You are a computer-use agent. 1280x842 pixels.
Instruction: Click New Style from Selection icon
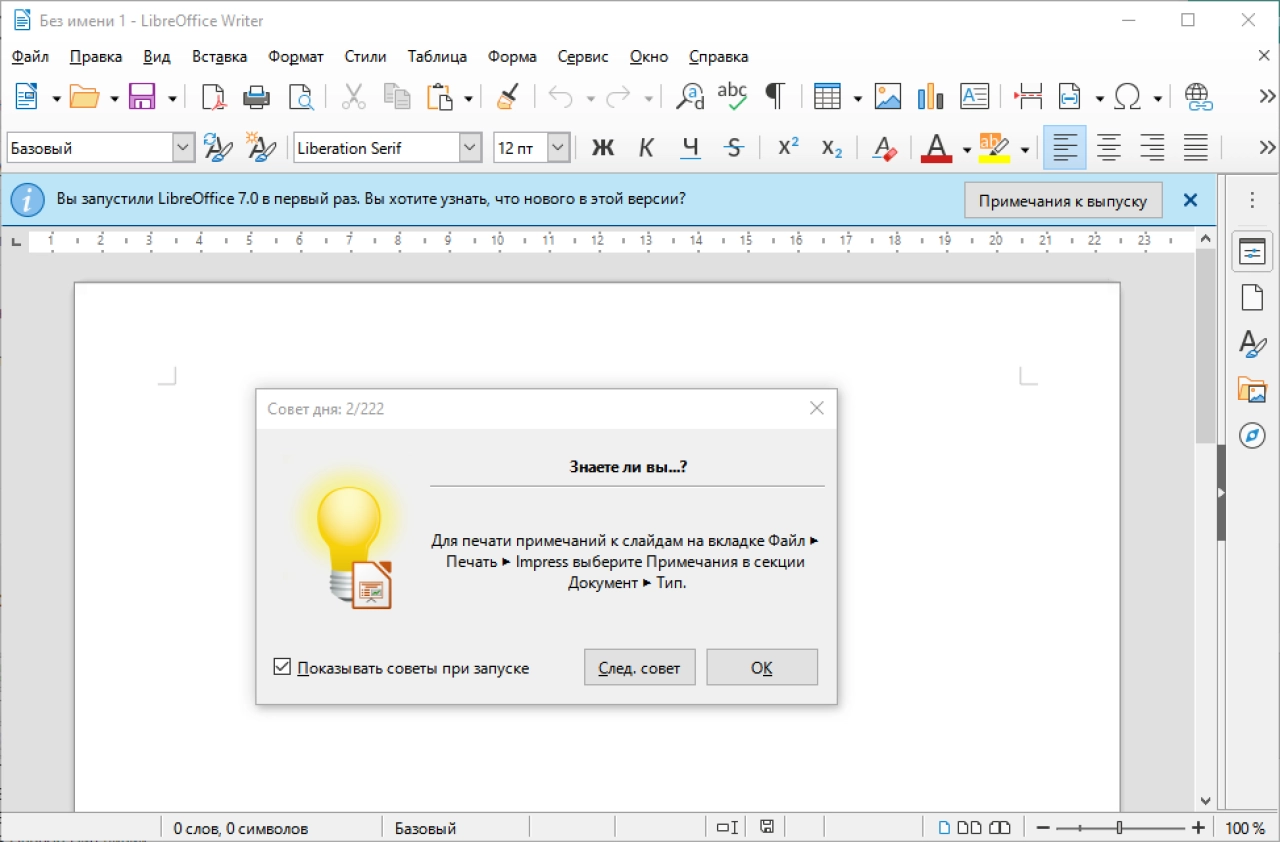pyautogui.click(x=261, y=148)
